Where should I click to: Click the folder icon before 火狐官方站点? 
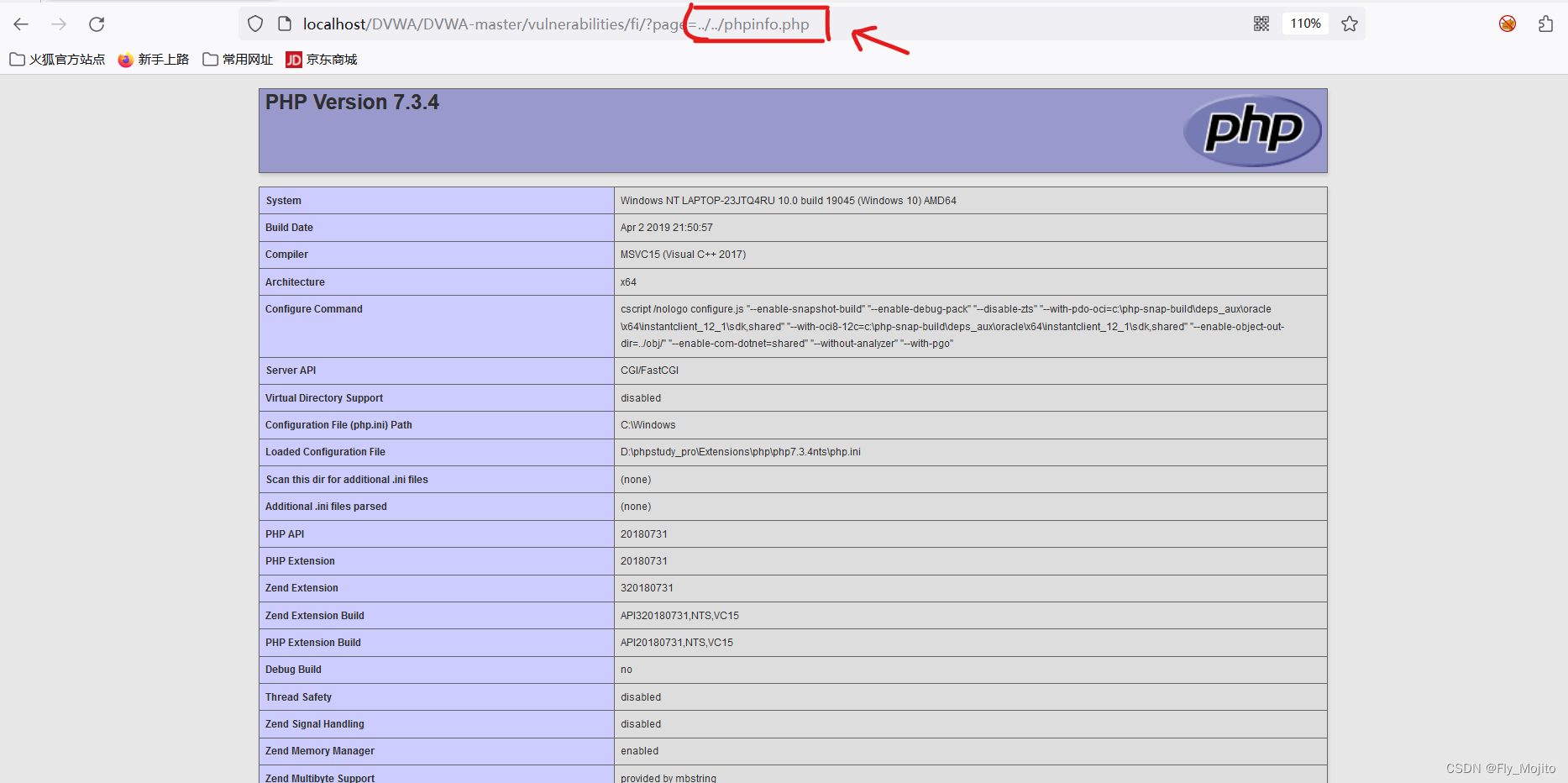click(17, 60)
